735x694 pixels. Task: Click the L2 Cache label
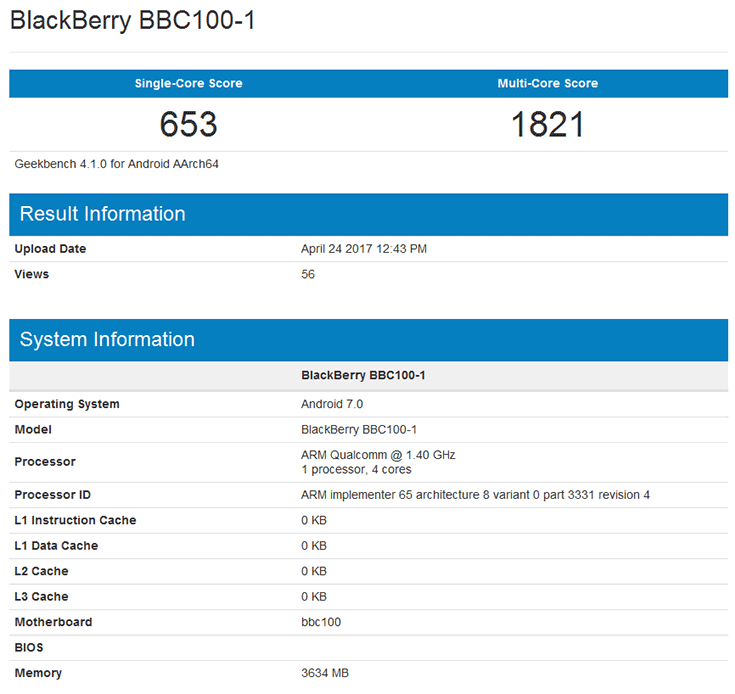click(41, 571)
